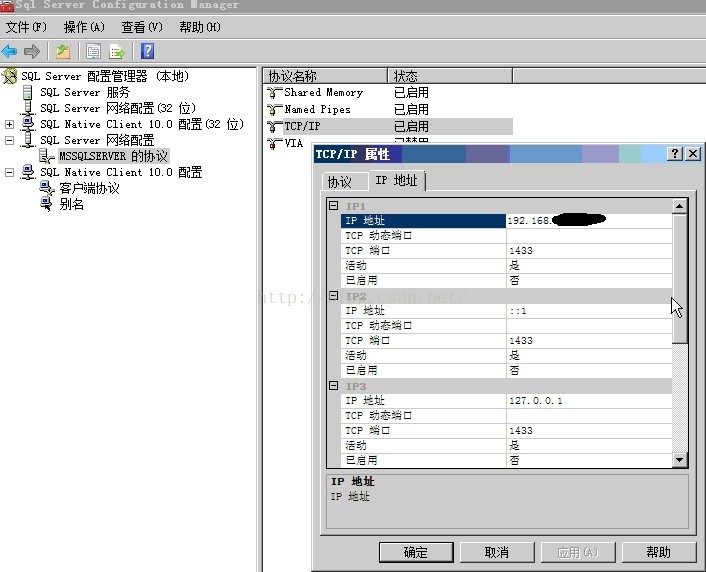This screenshot has height=572, width=706.
Task: Open the 查看(V) menu
Action: point(142,27)
